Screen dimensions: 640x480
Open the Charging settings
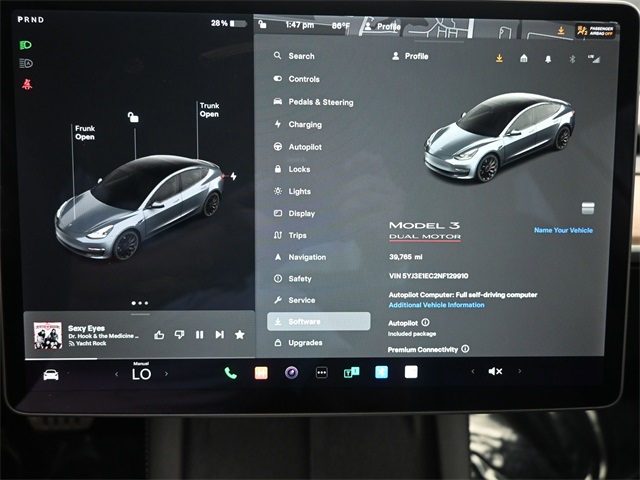pos(298,124)
